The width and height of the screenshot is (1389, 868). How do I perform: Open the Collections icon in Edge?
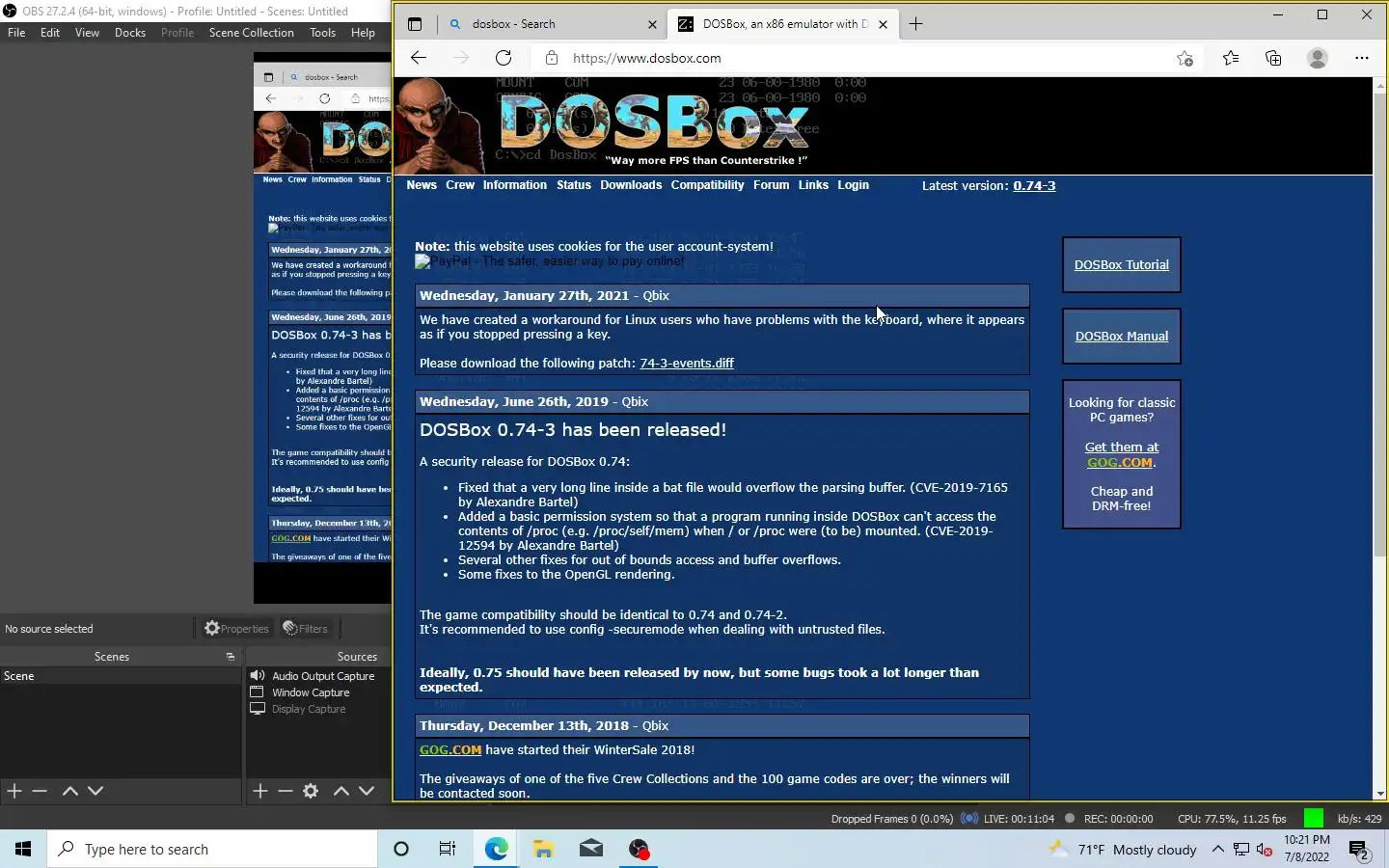pos(1273,58)
